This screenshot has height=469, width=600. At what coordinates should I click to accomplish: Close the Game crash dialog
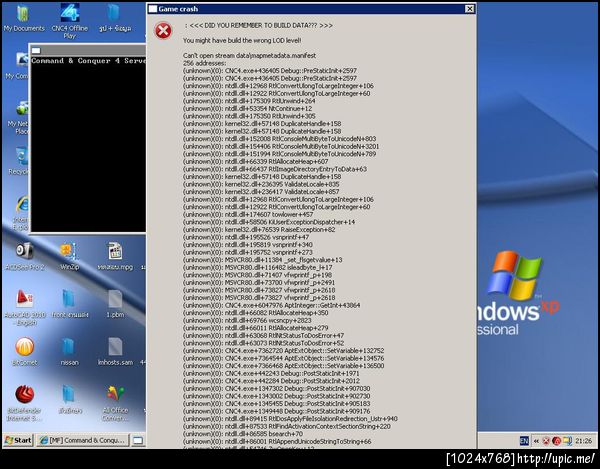pyautogui.click(x=470, y=9)
